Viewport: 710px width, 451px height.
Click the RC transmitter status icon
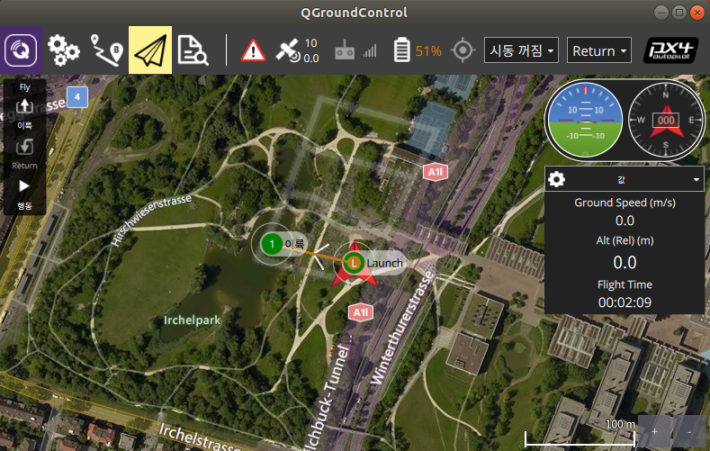pyautogui.click(x=345, y=50)
